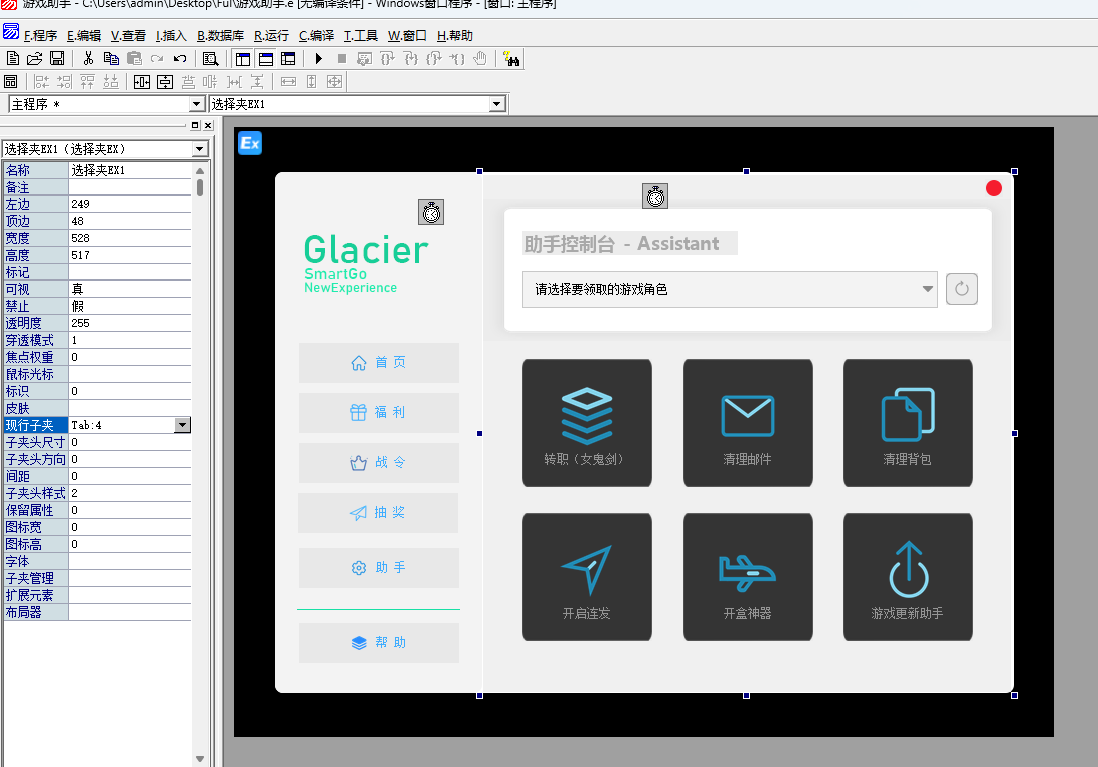Select the timer component above console panel

(x=655, y=196)
